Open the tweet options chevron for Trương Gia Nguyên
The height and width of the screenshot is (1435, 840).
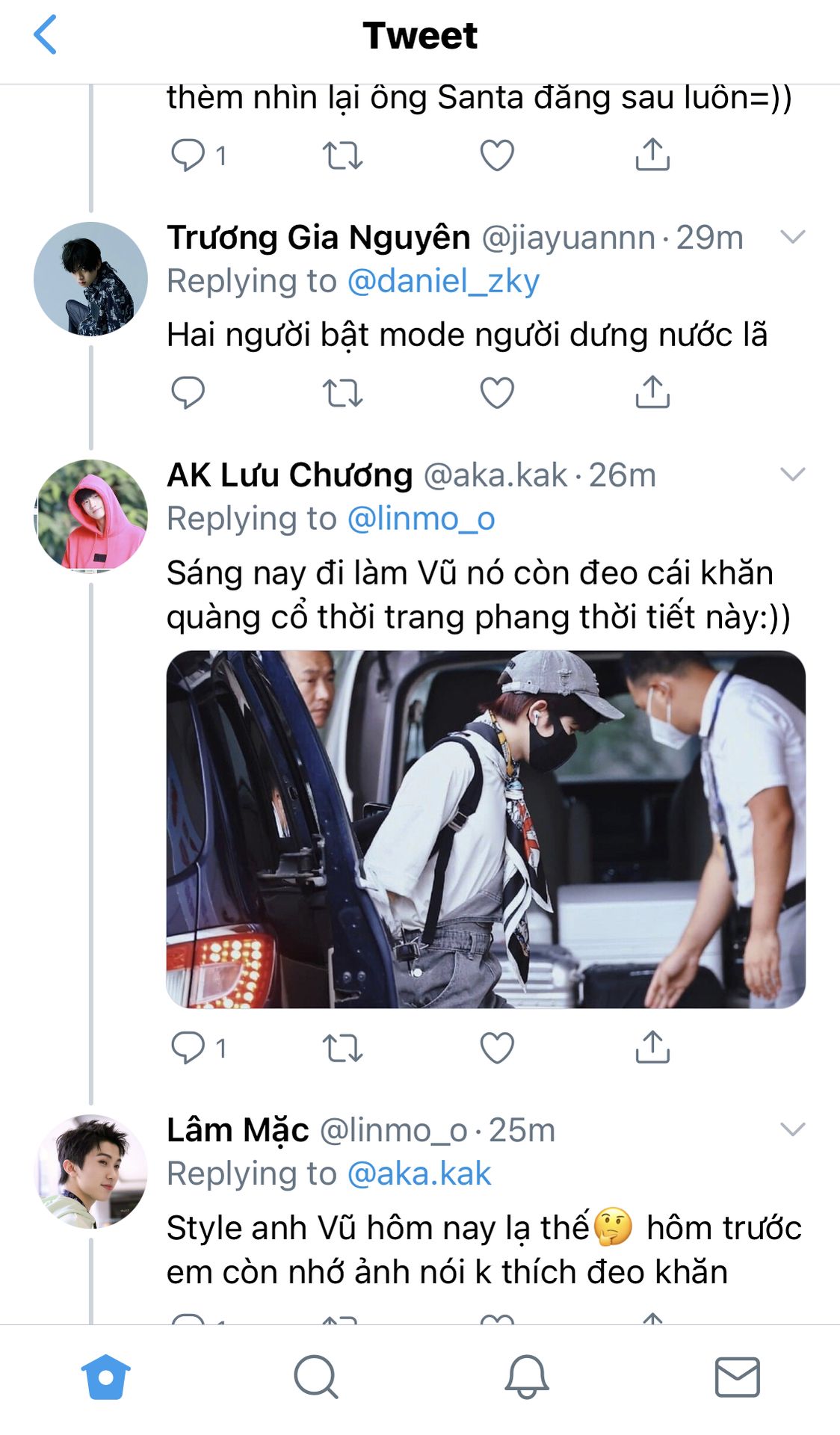pos(792,237)
